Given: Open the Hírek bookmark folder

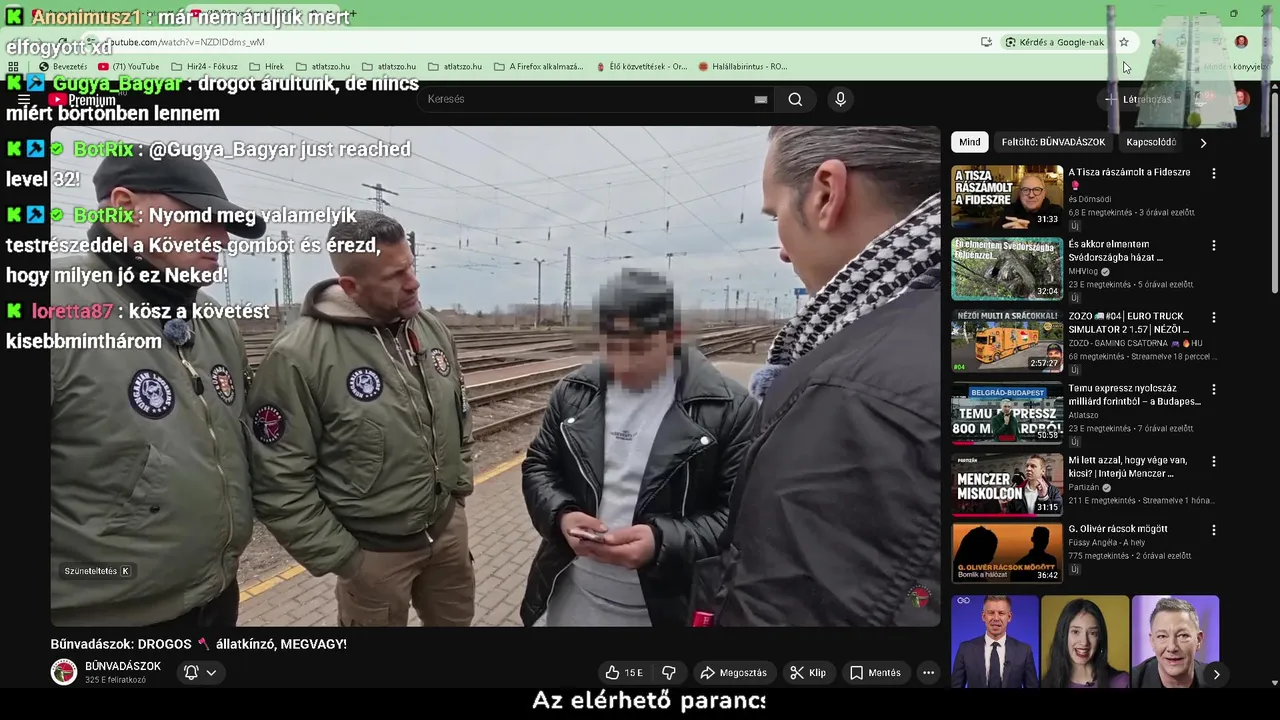Looking at the screenshot, I should coord(266,67).
